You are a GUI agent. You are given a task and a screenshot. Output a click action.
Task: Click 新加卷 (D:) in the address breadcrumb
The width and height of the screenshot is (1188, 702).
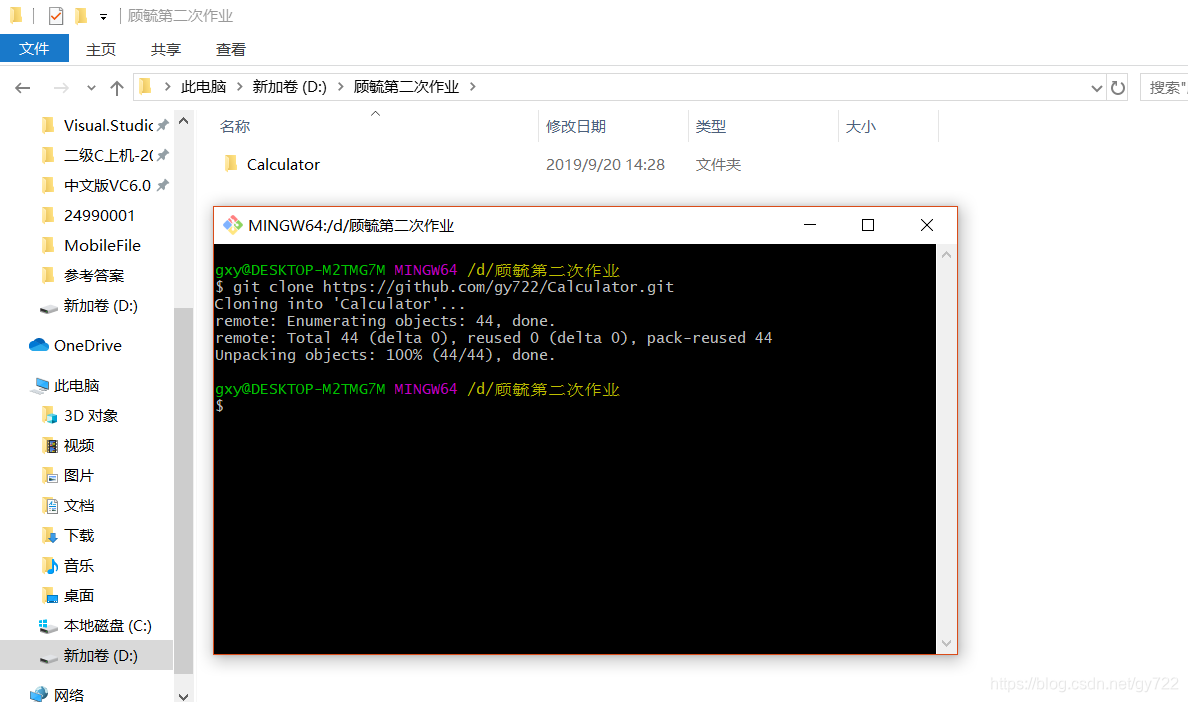pos(289,87)
